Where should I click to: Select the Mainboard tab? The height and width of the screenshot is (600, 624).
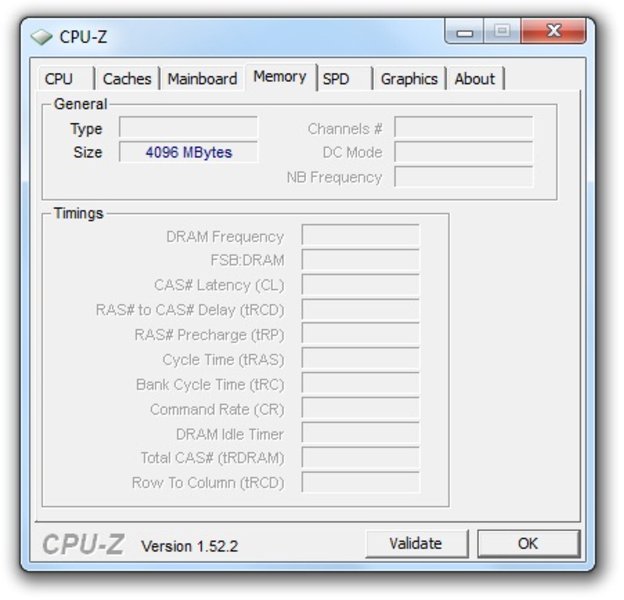203,79
